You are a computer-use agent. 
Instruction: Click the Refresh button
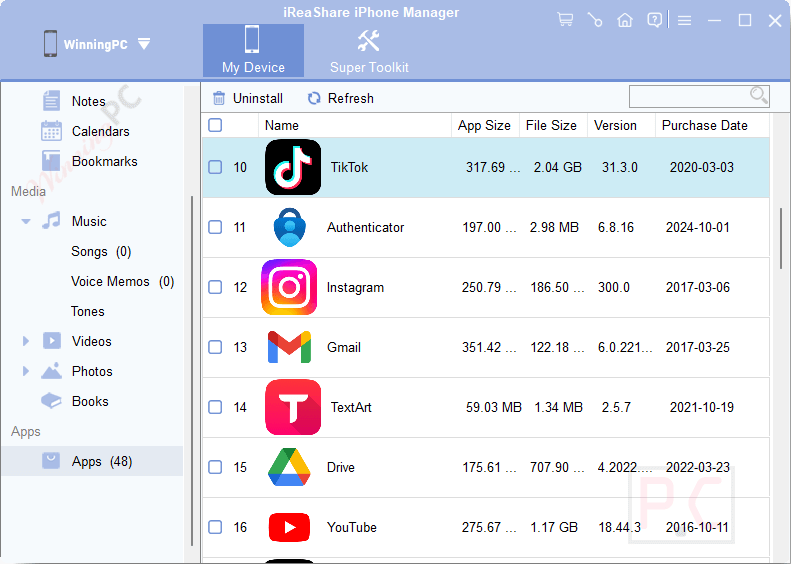coord(341,98)
